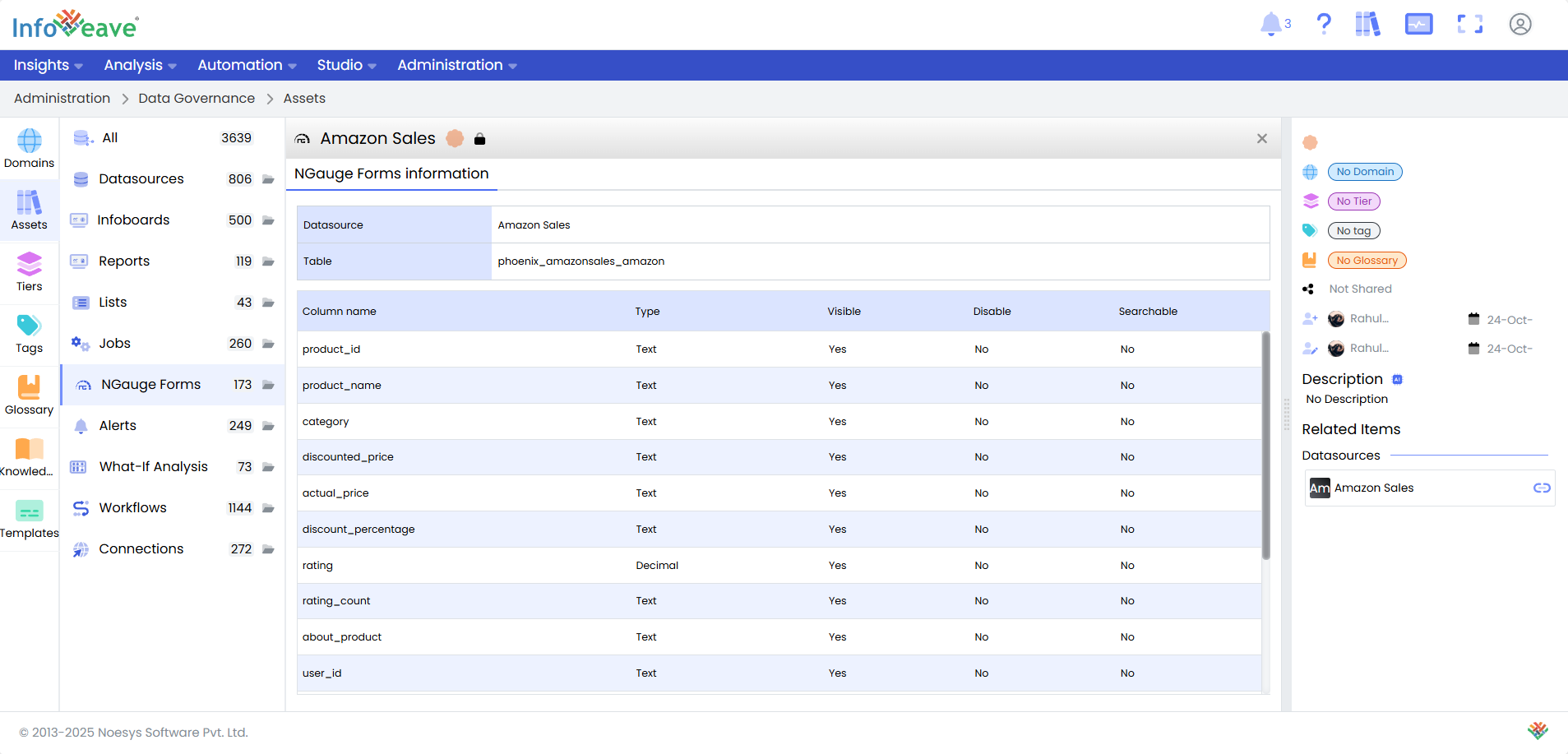Open folder icon for Lists row
The height and width of the screenshot is (754, 1568).
(x=268, y=303)
